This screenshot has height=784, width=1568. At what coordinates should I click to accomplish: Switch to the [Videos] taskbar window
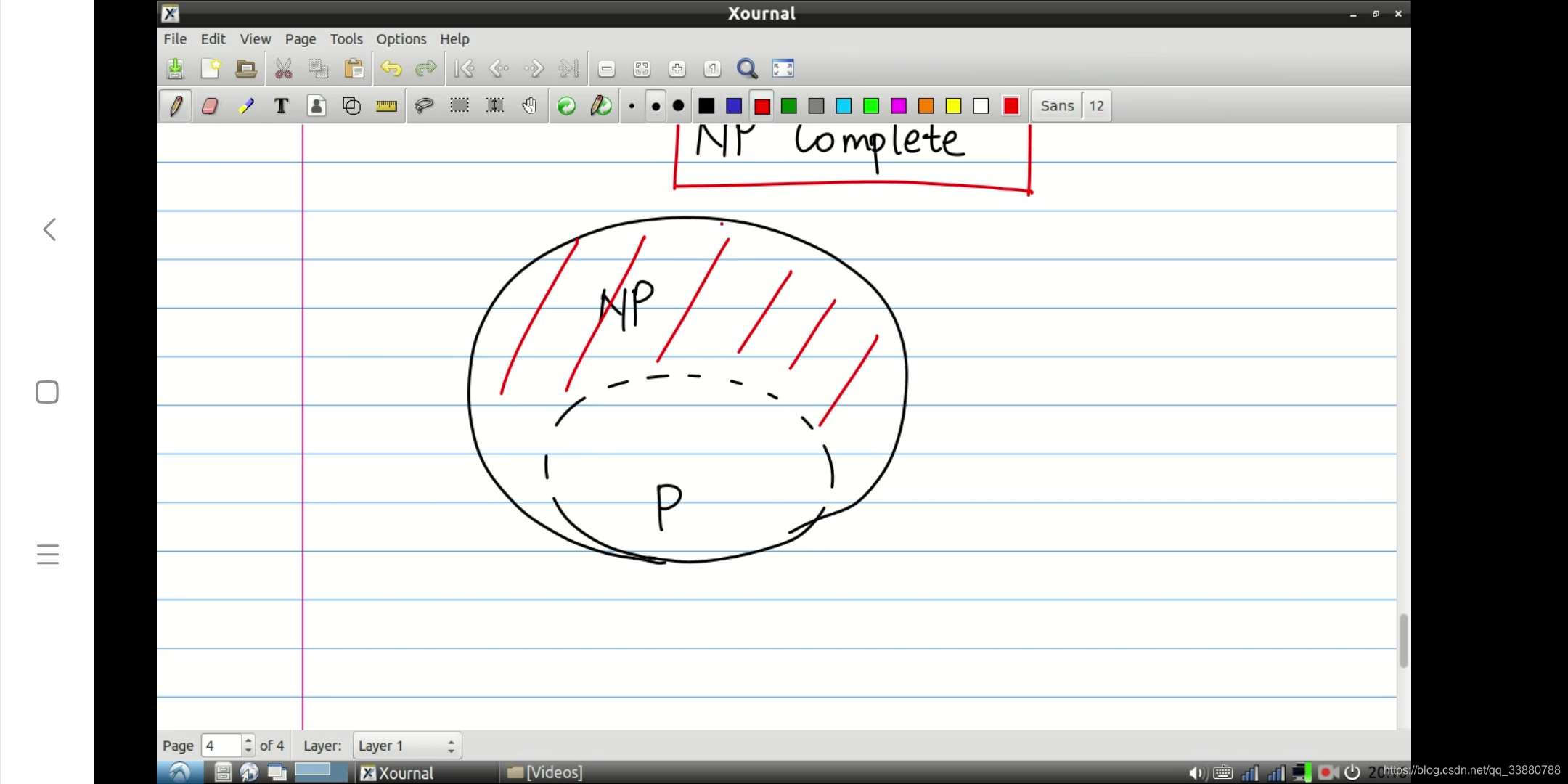pyautogui.click(x=545, y=772)
